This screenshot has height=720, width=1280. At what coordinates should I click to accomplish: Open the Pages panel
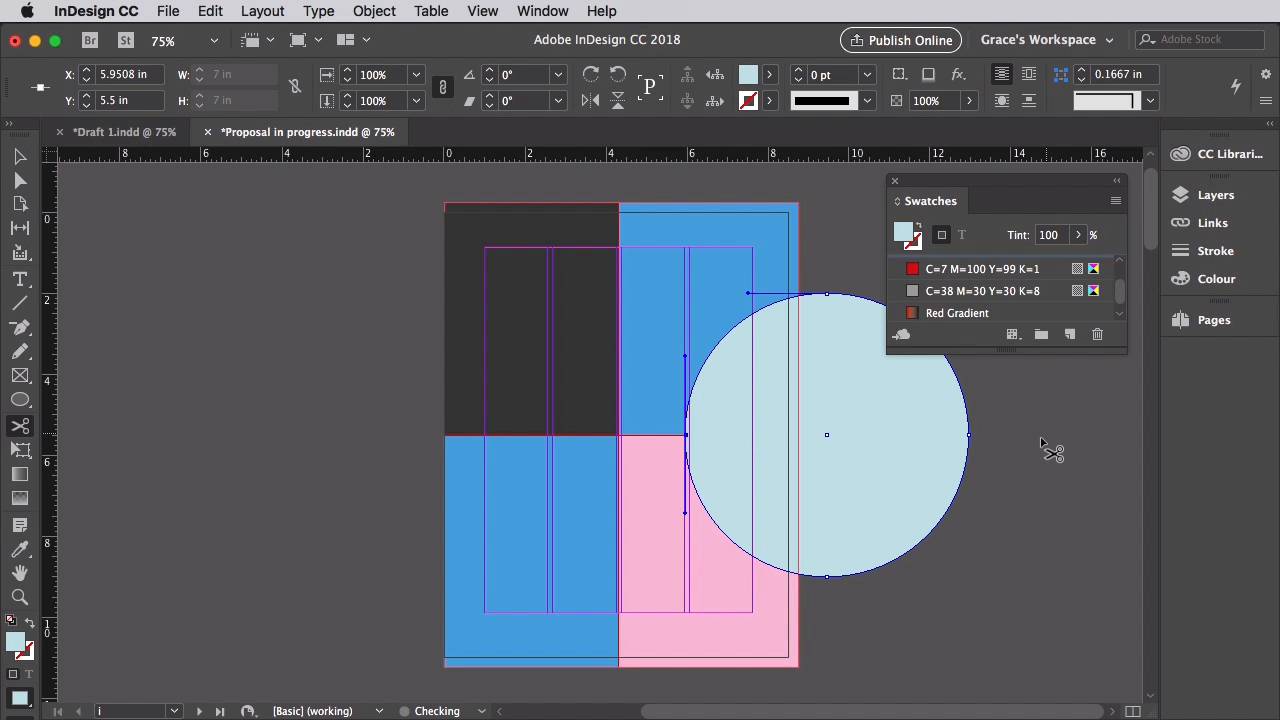pyautogui.click(x=1202, y=320)
